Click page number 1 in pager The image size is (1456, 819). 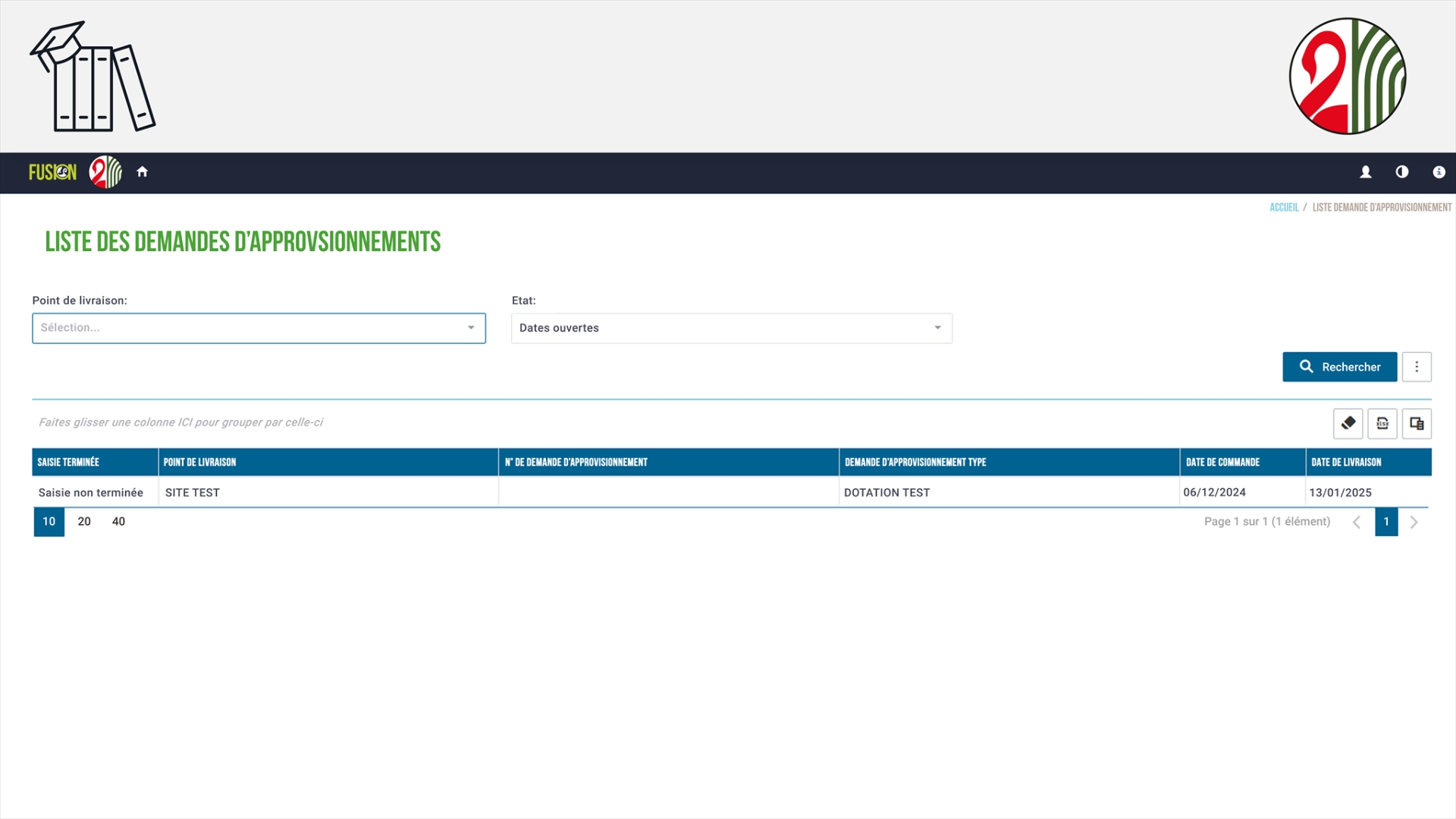point(1385,522)
